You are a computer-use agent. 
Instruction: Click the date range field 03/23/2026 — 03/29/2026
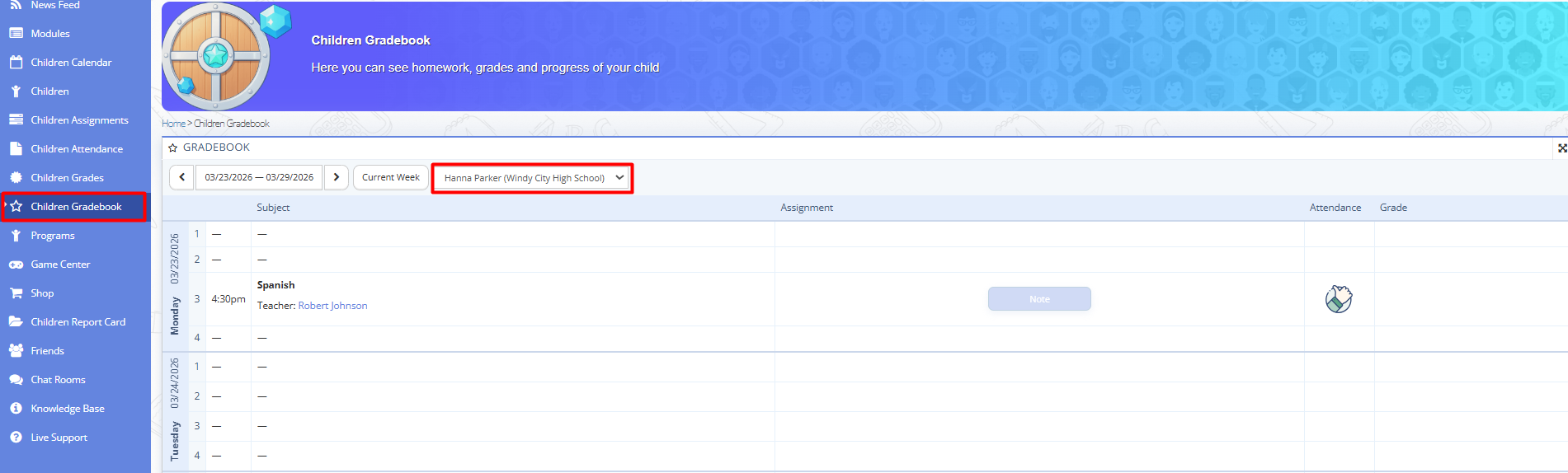pos(259,177)
